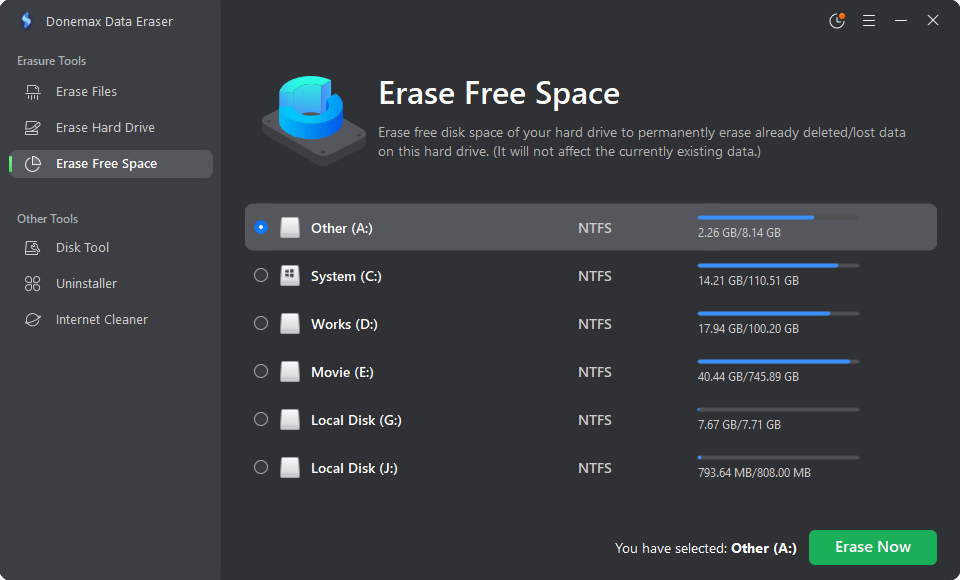The width and height of the screenshot is (960, 580).
Task: Click the '793.64 MB/808.00 MB' size text
Action: pyautogui.click(x=754, y=472)
